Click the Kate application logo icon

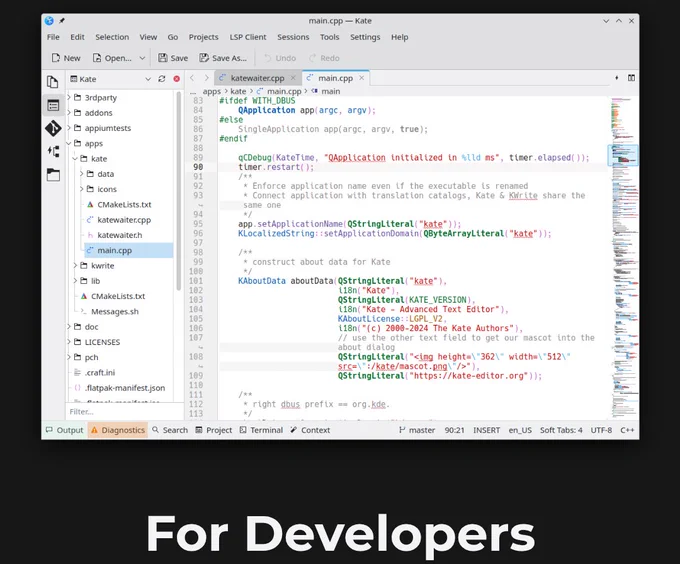point(49,20)
